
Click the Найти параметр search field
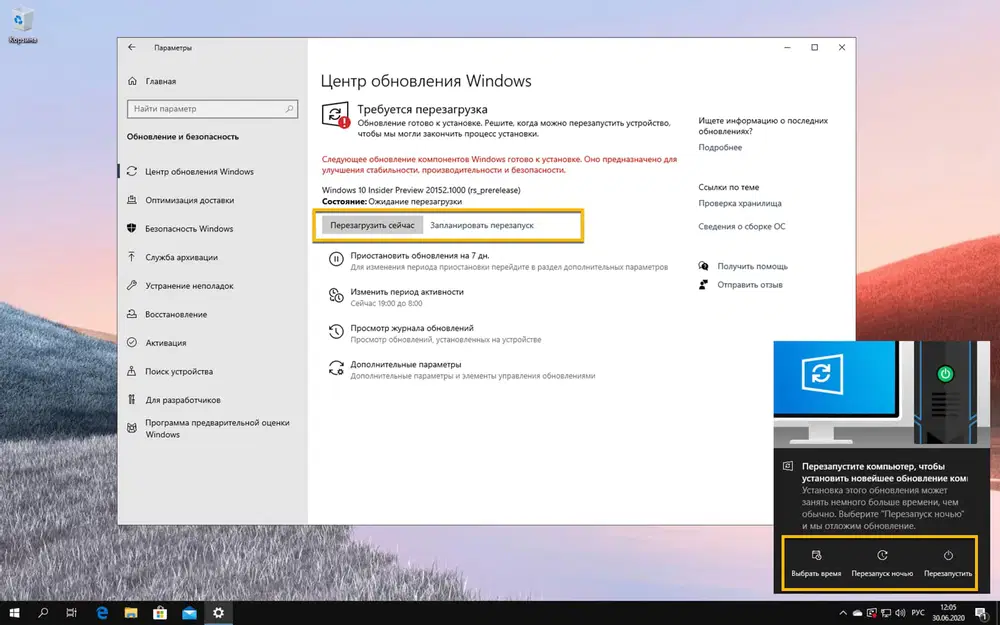[211, 109]
